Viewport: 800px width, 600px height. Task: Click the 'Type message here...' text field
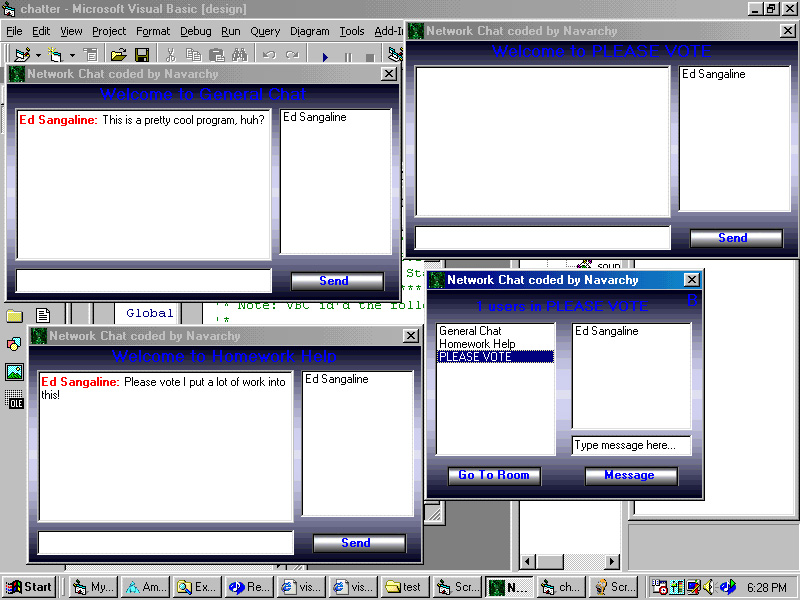[630, 445]
